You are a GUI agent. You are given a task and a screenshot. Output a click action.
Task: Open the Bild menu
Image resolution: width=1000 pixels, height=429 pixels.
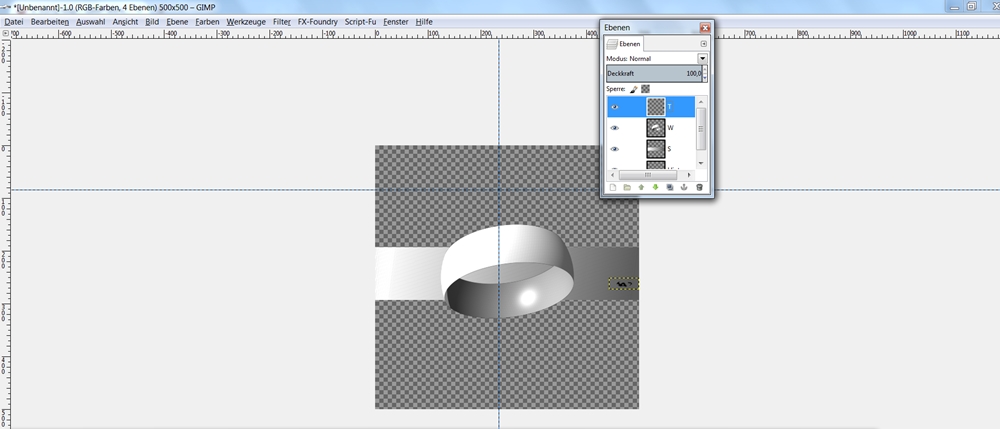point(152,22)
